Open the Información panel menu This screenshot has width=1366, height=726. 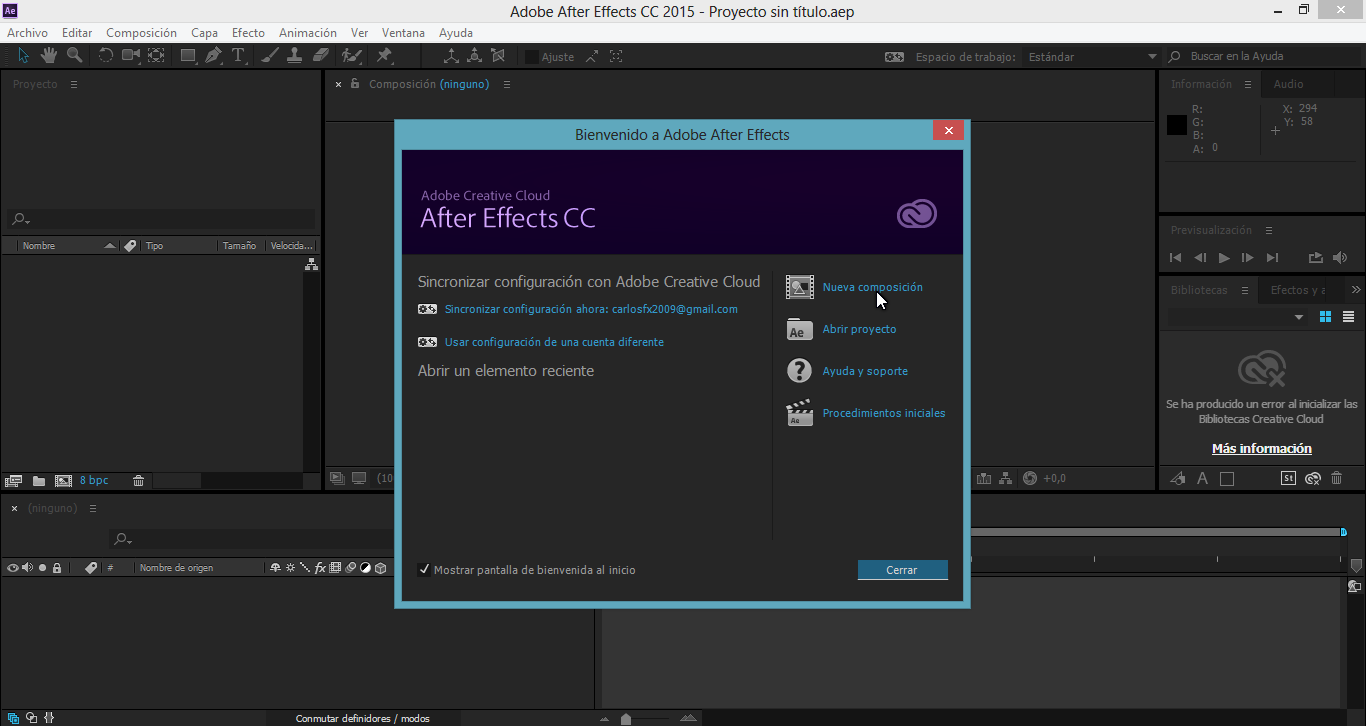1249,84
